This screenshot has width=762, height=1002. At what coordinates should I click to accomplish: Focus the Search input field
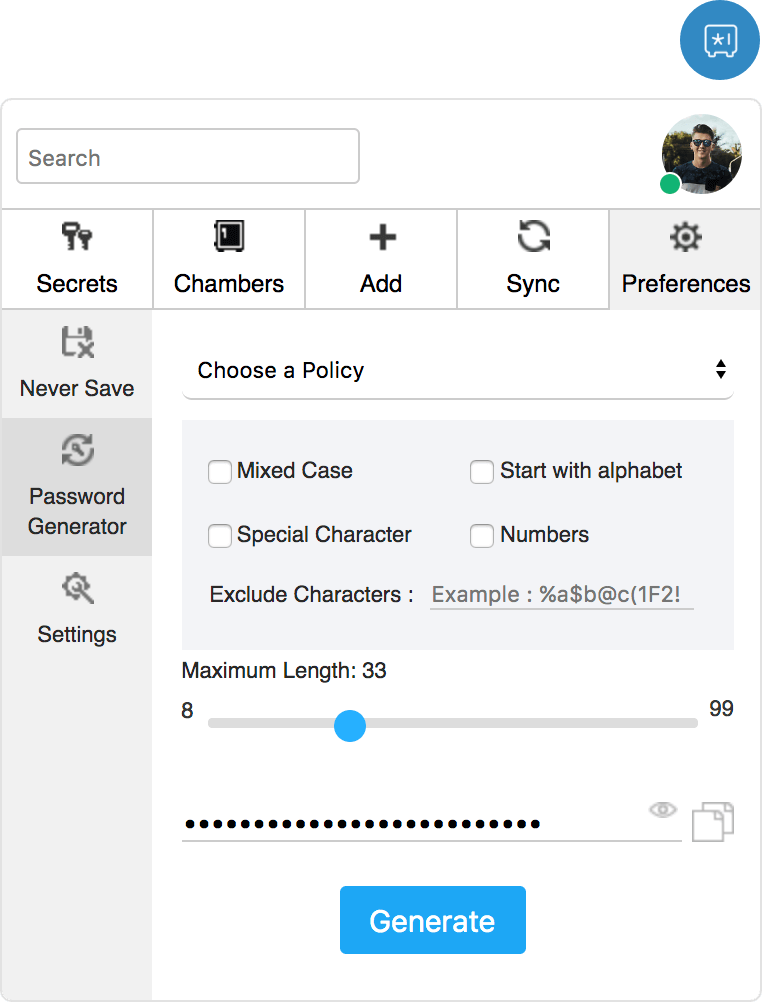188,156
